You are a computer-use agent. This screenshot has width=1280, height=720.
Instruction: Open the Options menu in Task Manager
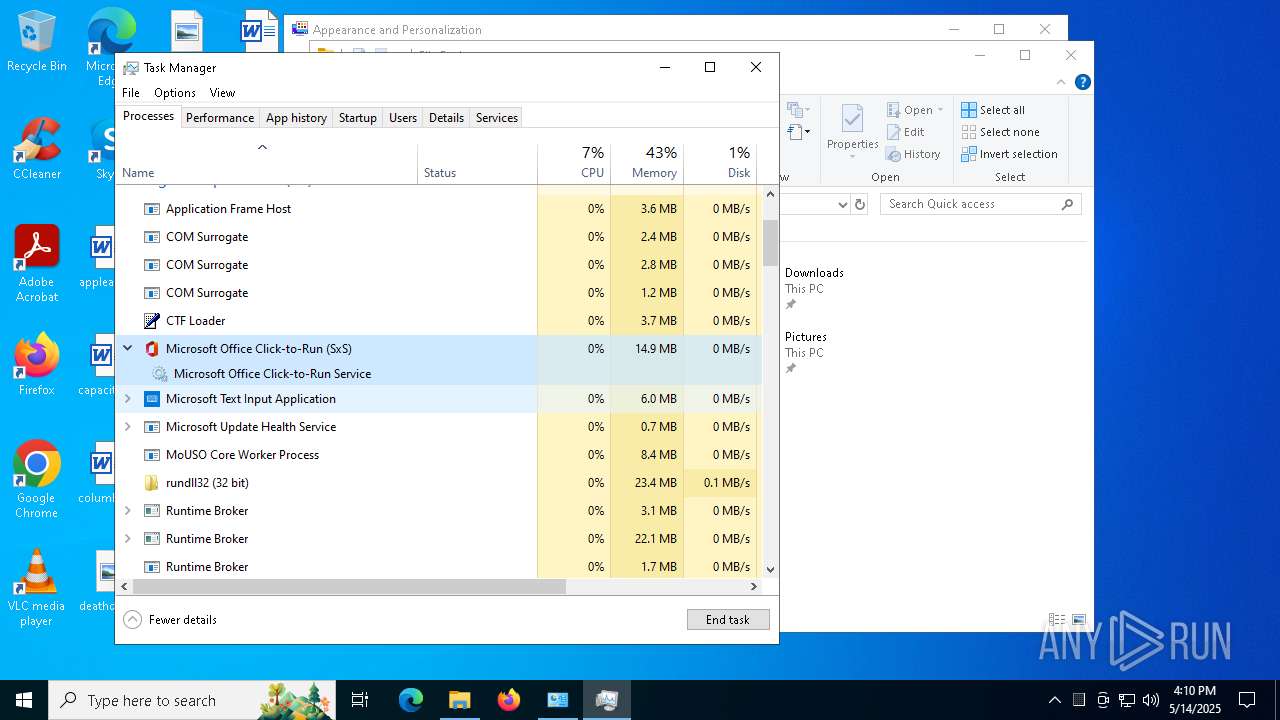click(x=175, y=93)
